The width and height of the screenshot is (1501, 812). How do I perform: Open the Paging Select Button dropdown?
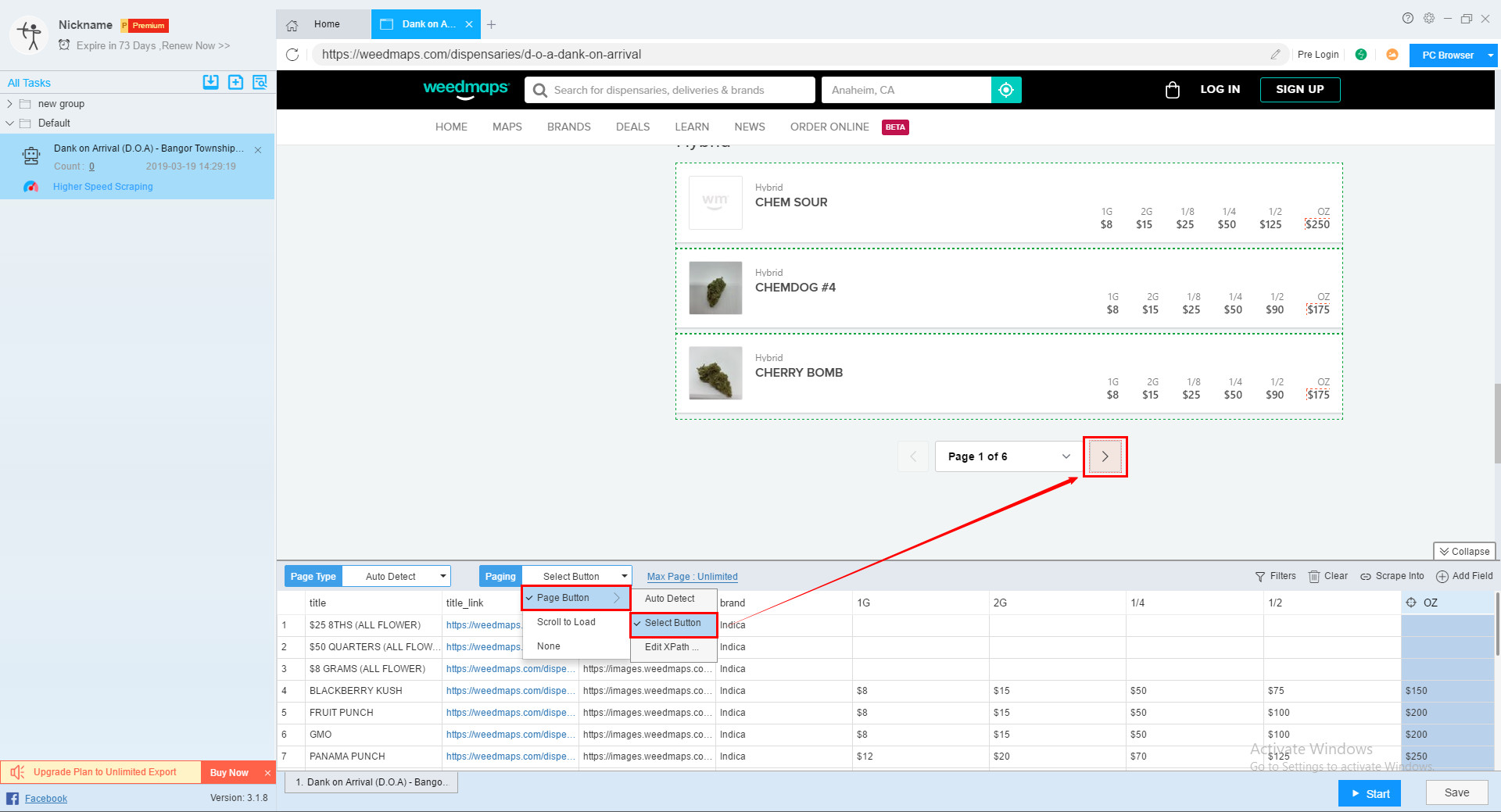coord(577,577)
